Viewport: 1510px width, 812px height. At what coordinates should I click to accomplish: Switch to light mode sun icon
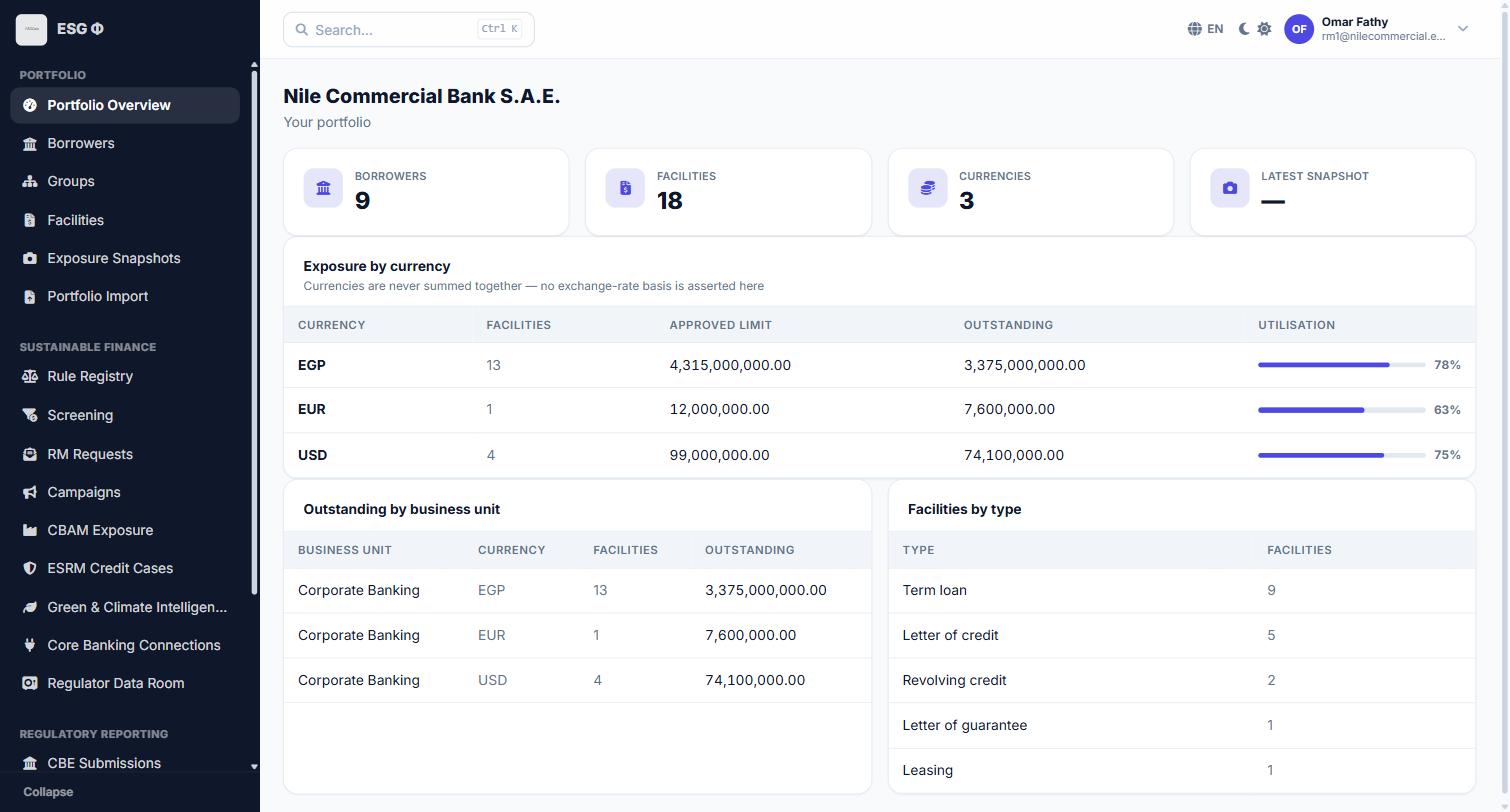(1264, 29)
